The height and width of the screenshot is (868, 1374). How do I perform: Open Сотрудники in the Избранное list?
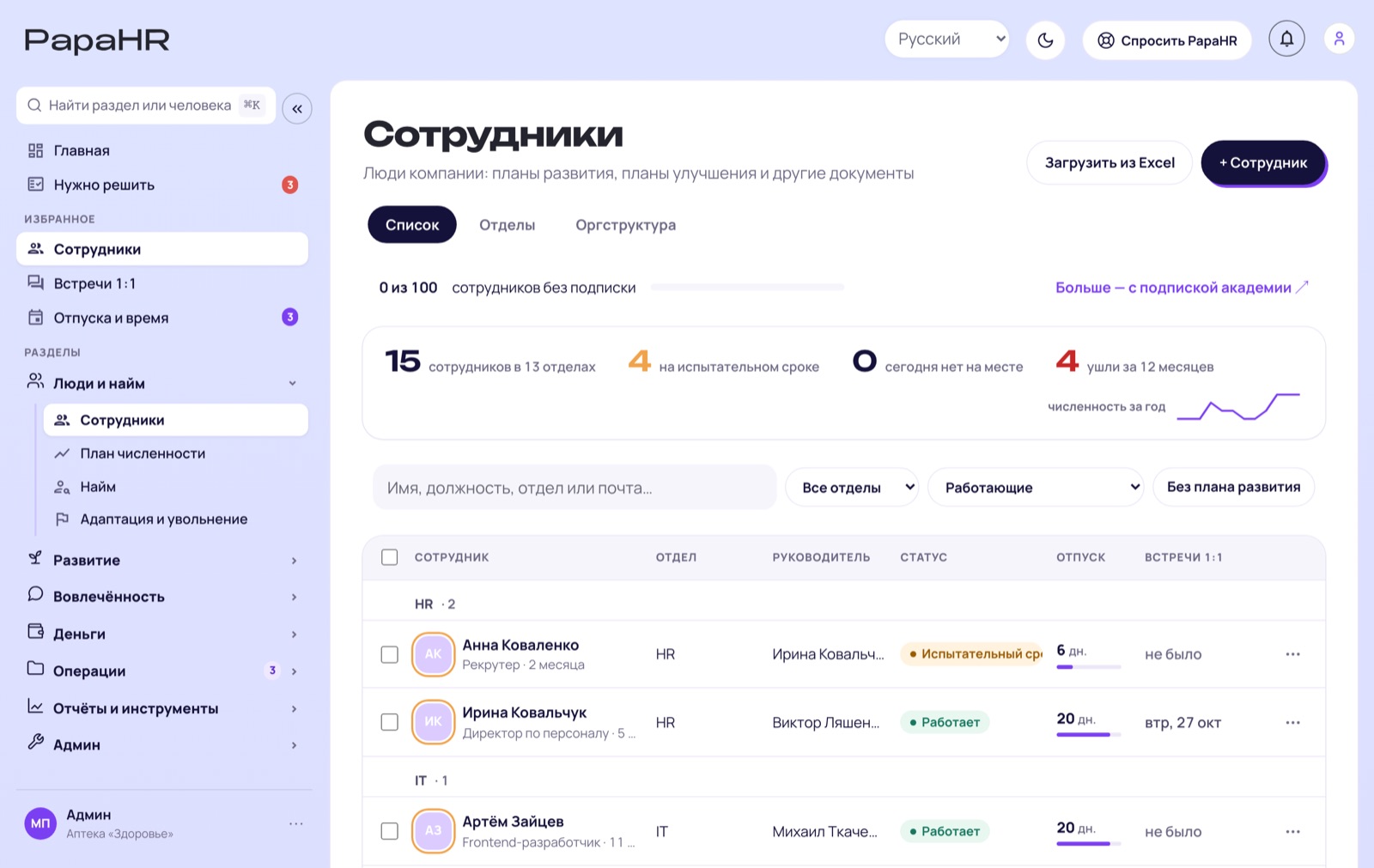pos(162,249)
